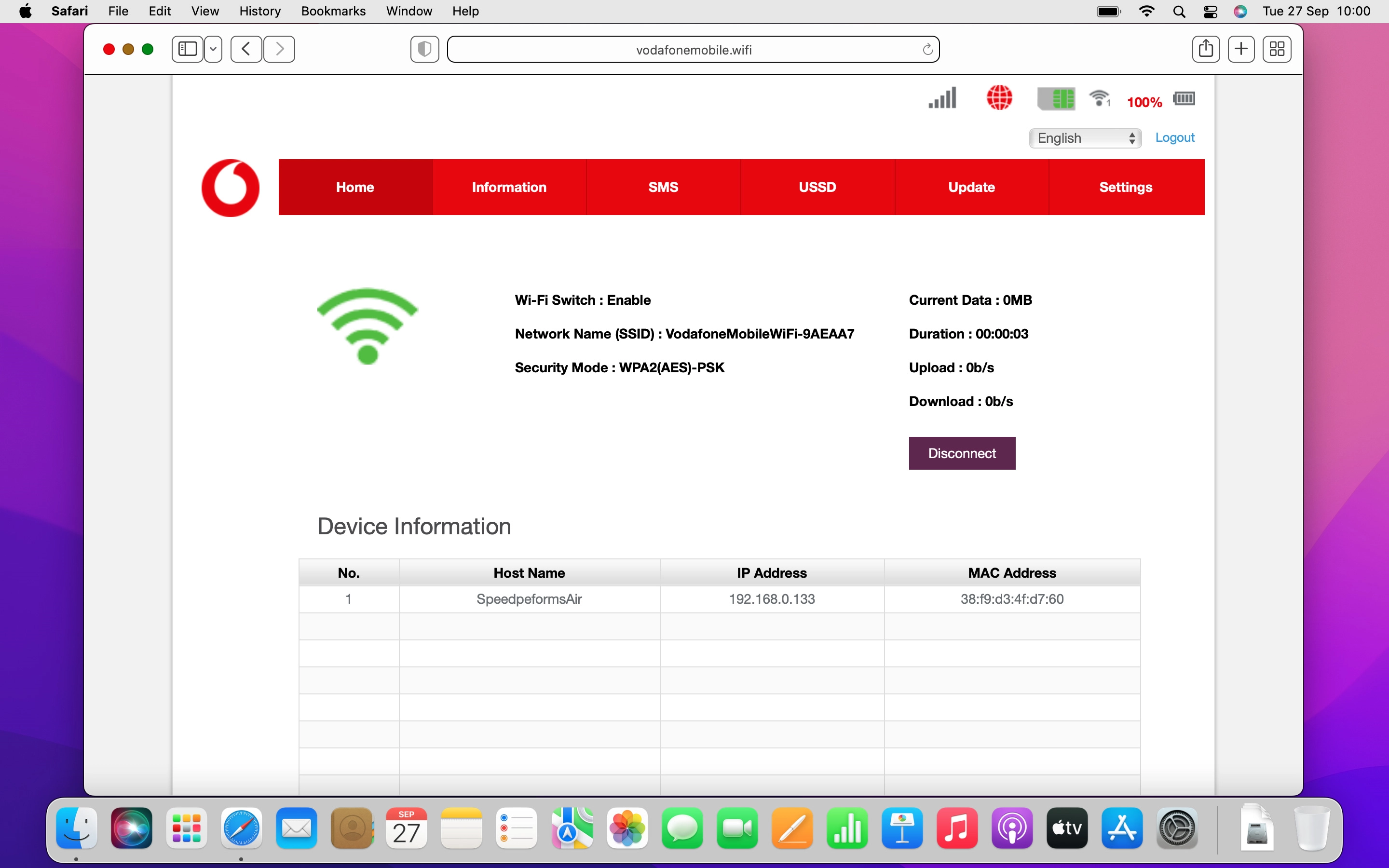
Task: Click the Logout link
Action: 1174,138
